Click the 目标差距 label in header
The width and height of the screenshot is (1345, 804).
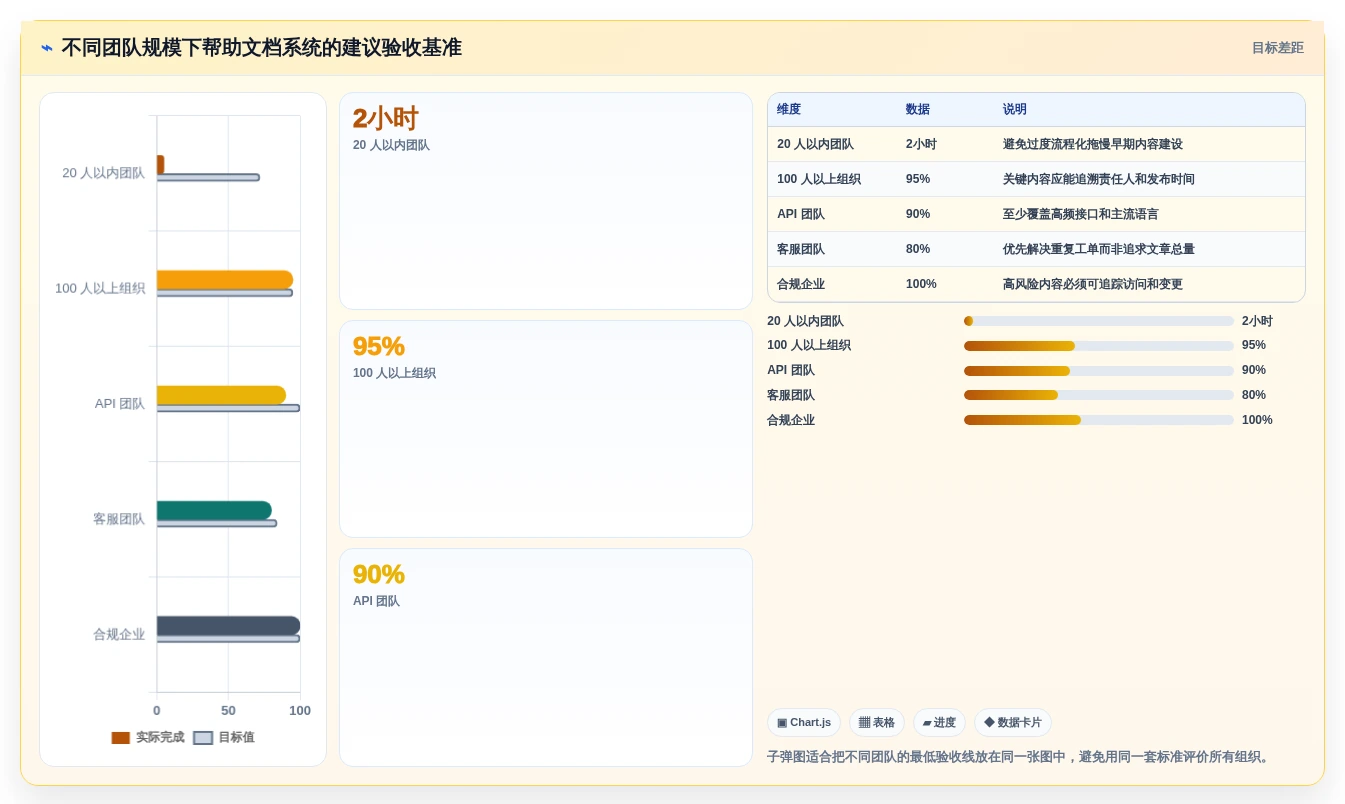[1277, 48]
